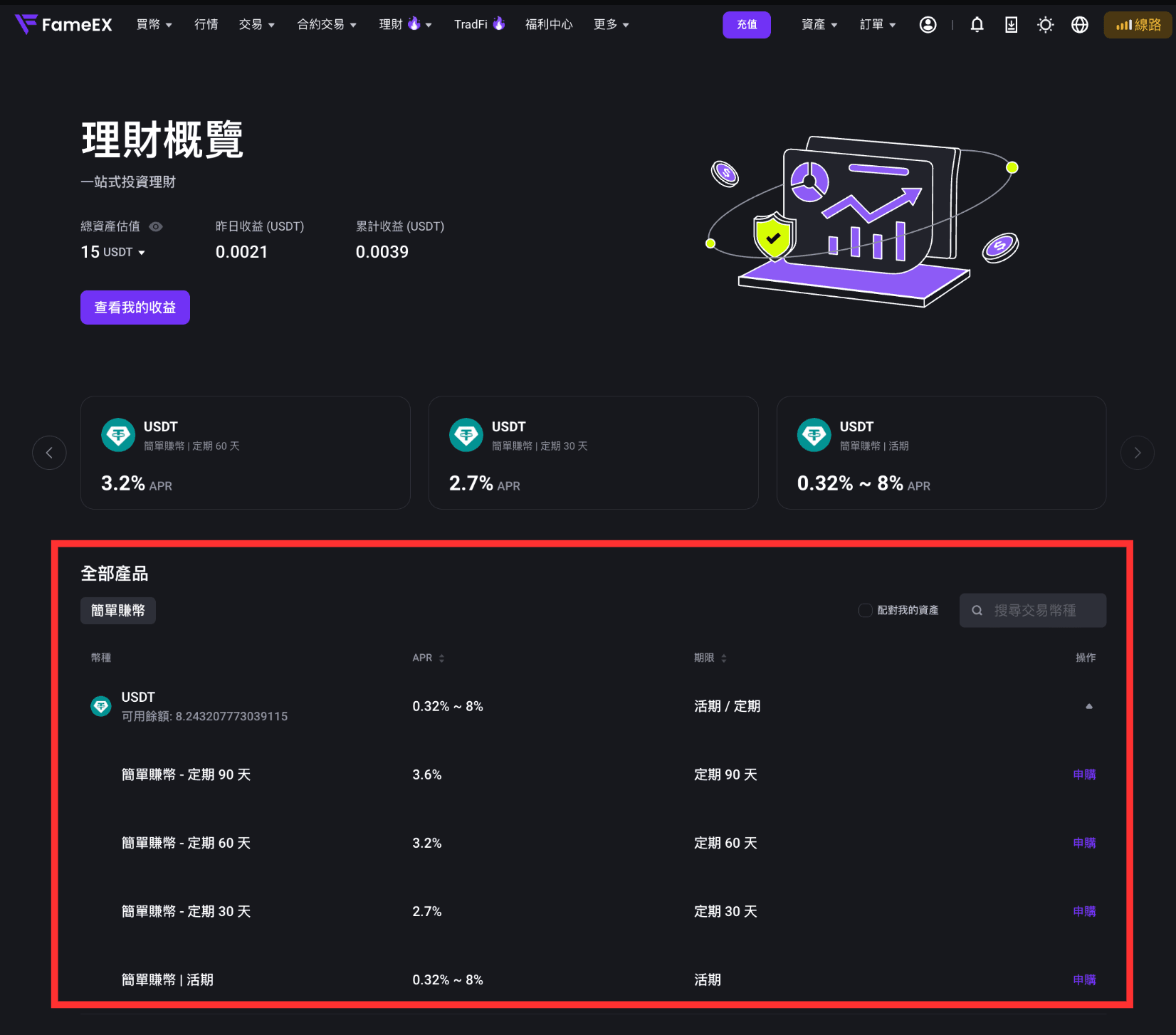The width and height of the screenshot is (1176, 1035).
Task: Click the magnifier icon in the search box
Action: tap(977, 611)
